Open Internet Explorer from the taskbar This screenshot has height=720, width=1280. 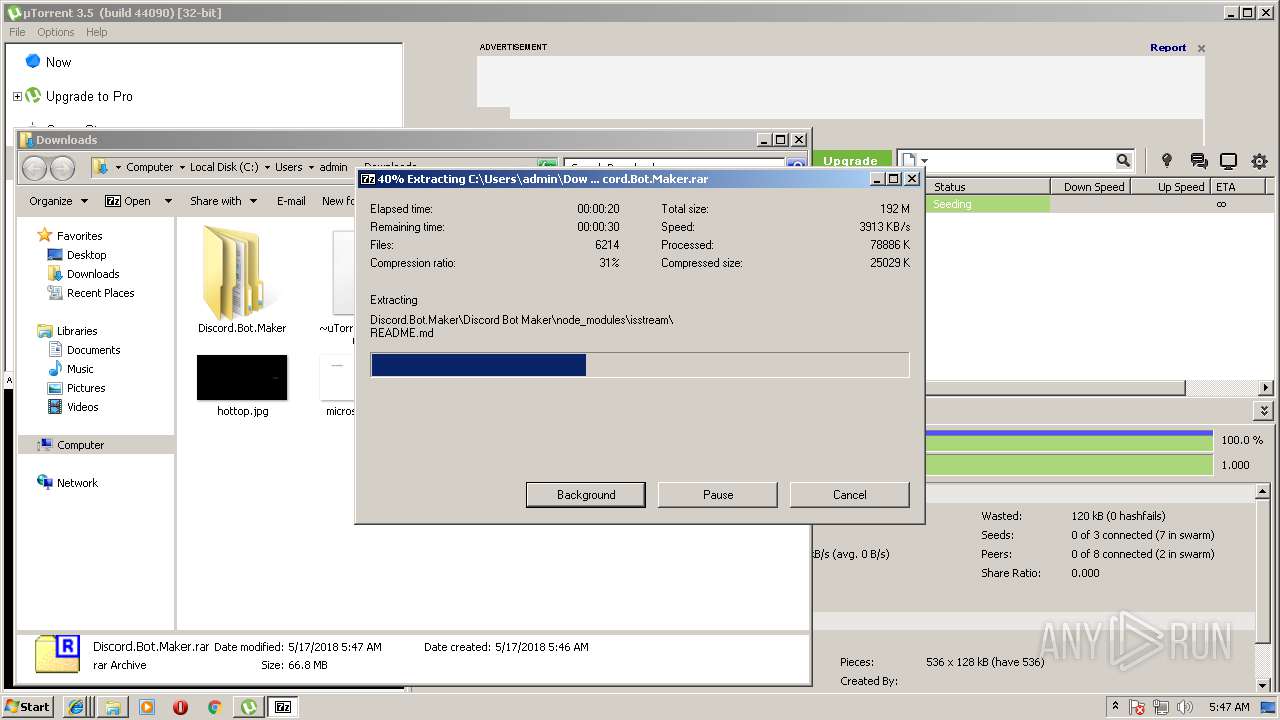[76, 707]
